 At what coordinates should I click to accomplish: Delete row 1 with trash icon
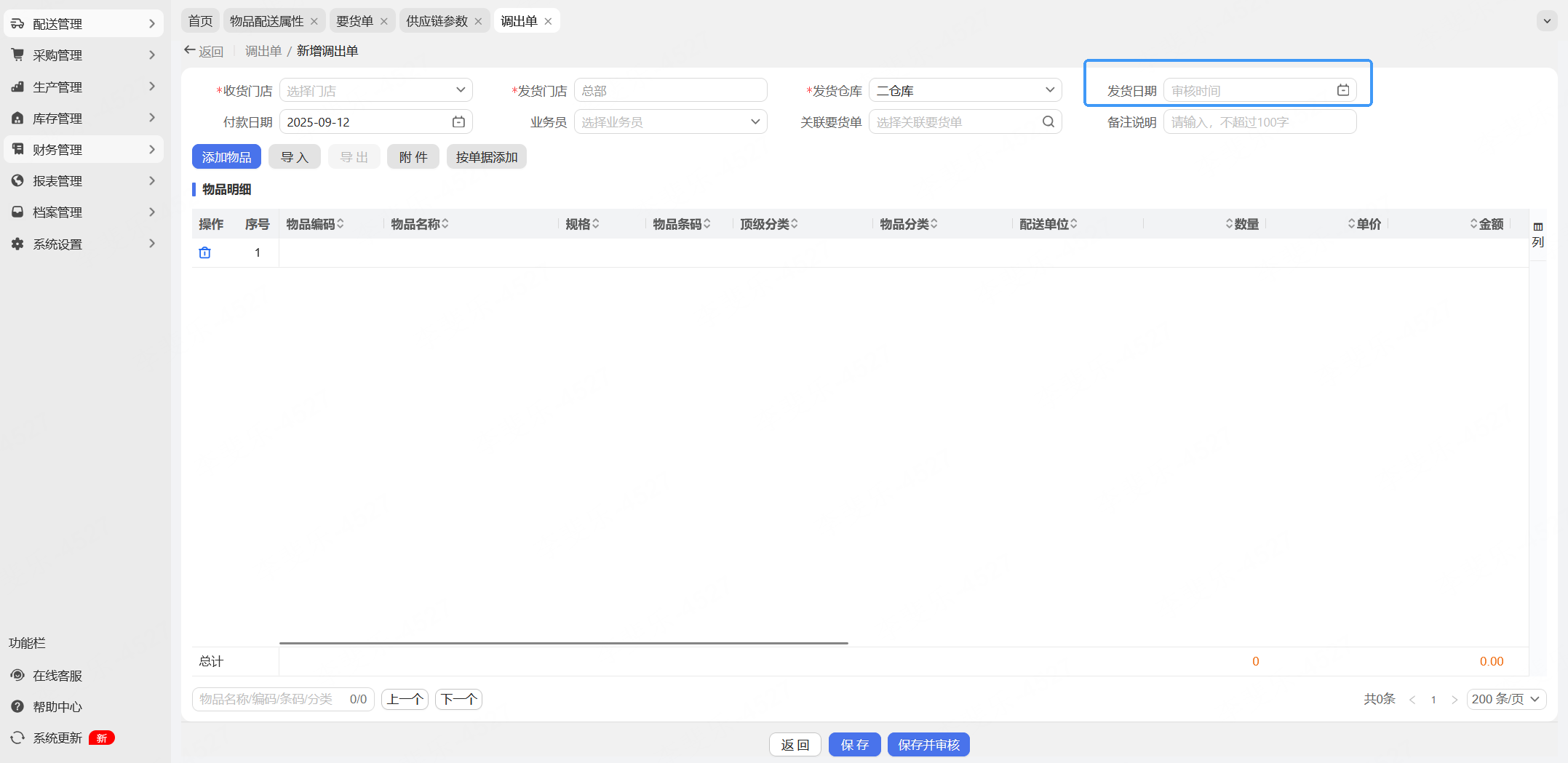pyautogui.click(x=205, y=252)
